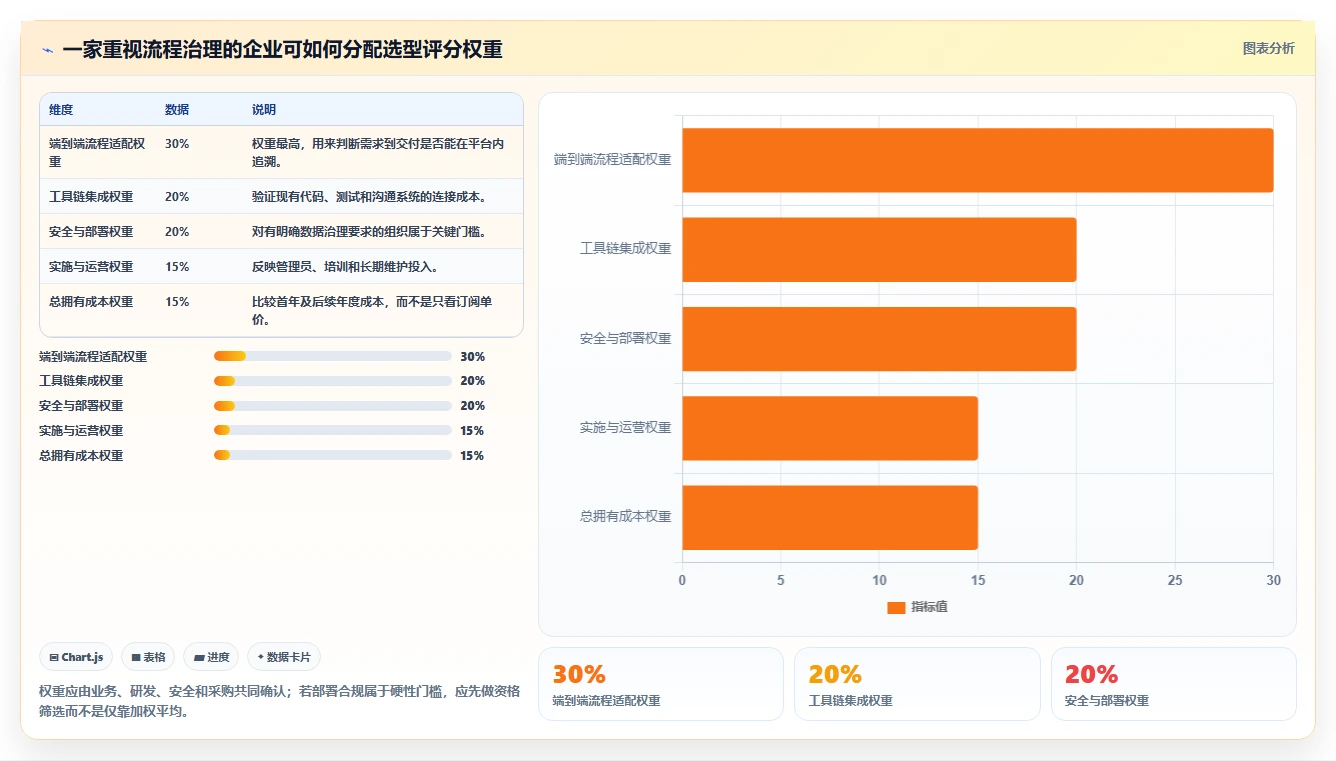Select the Chart.js tag chip
Viewport: 1336px width, 761px height.
coord(76,657)
